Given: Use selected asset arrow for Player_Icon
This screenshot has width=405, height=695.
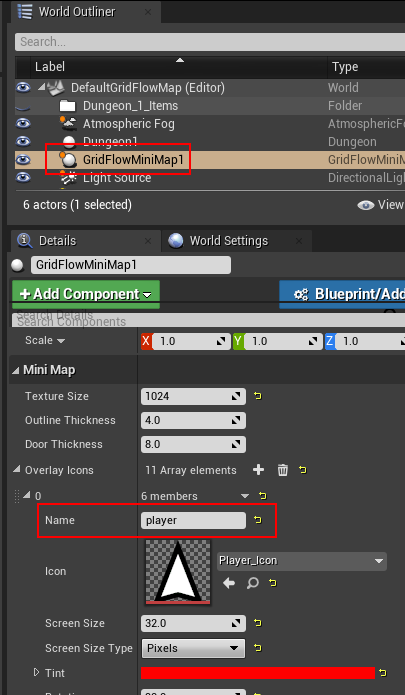Looking at the screenshot, I should tap(229, 583).
